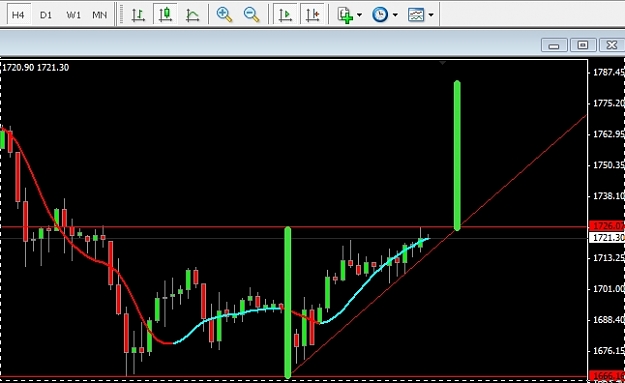The height and width of the screenshot is (383, 625).
Task: Select the tall green vertical bar near top
Action: (x=457, y=155)
